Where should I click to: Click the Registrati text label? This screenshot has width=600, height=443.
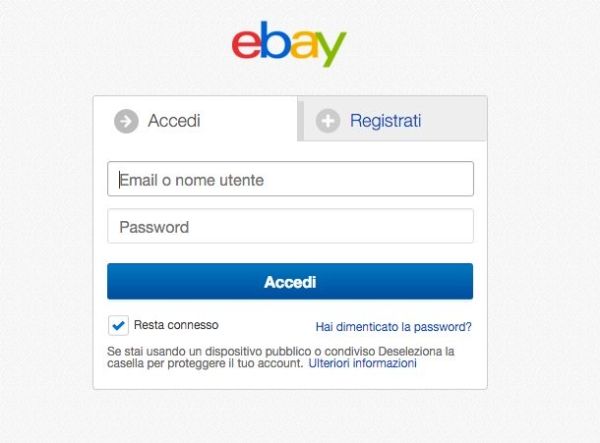[x=386, y=121]
